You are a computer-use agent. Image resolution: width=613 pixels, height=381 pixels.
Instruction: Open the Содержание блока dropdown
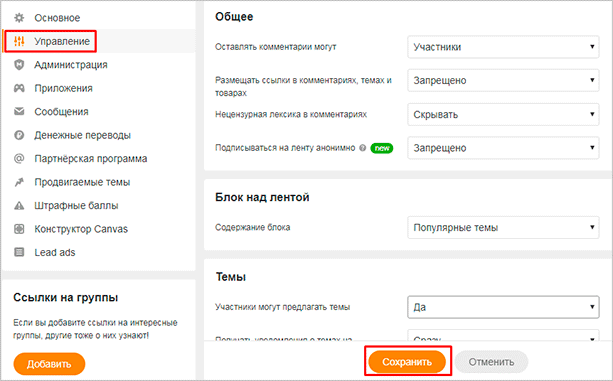[x=503, y=227]
